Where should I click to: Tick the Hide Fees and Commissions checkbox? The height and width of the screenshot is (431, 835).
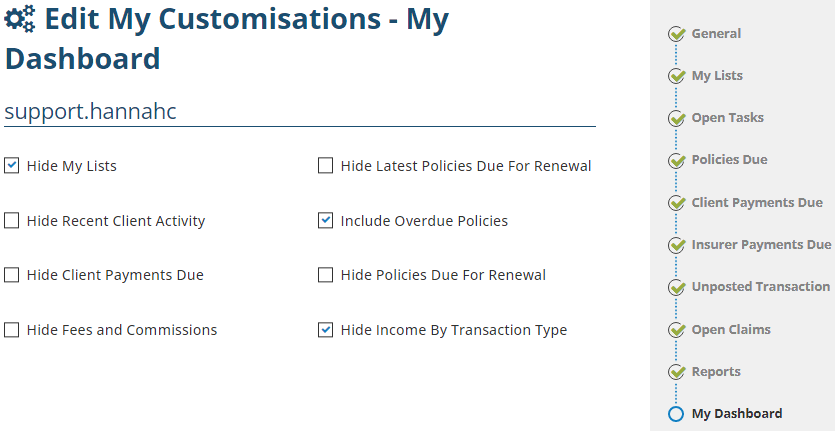pyautogui.click(x=12, y=330)
